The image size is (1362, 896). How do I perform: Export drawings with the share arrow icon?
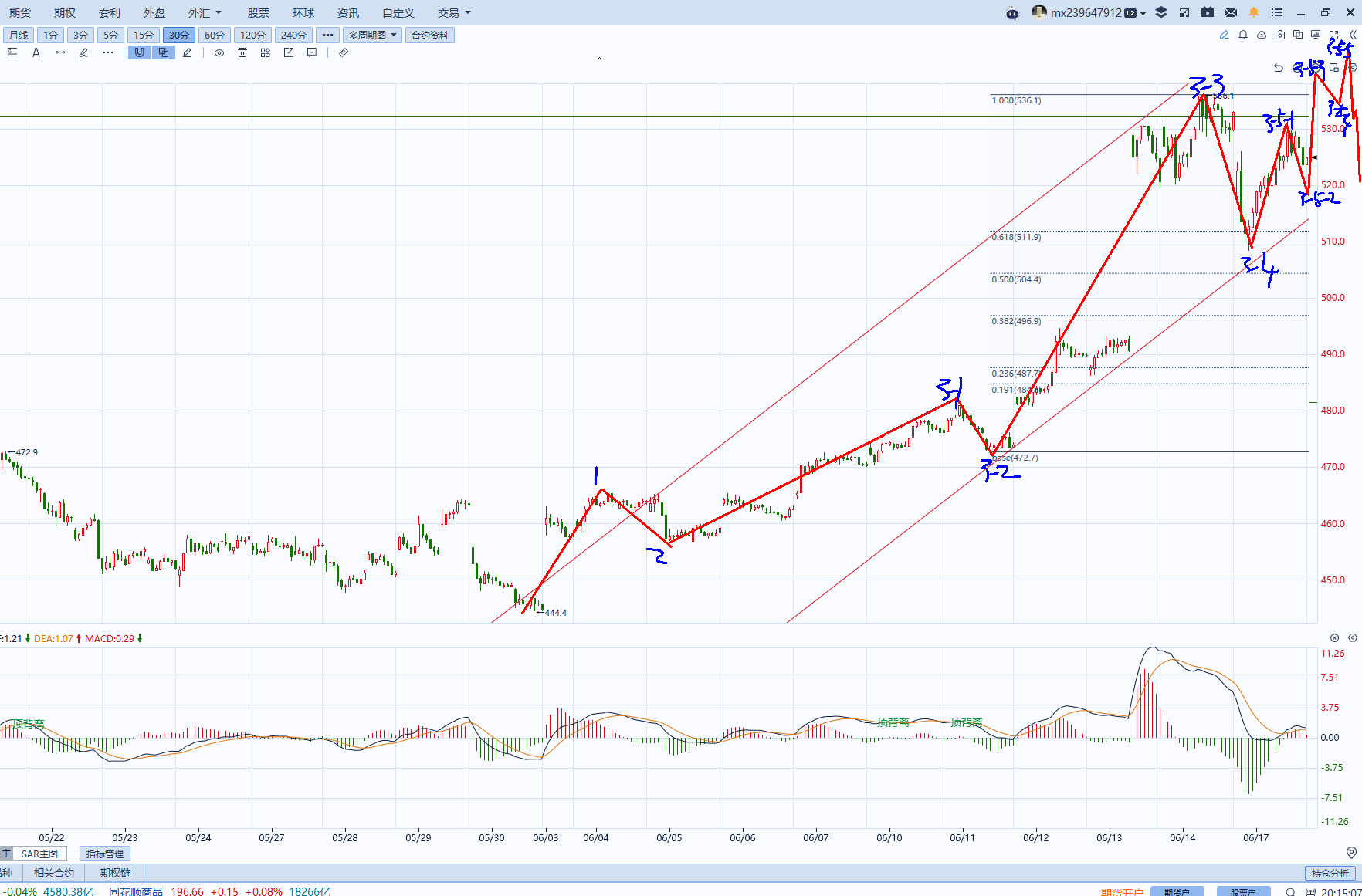289,52
